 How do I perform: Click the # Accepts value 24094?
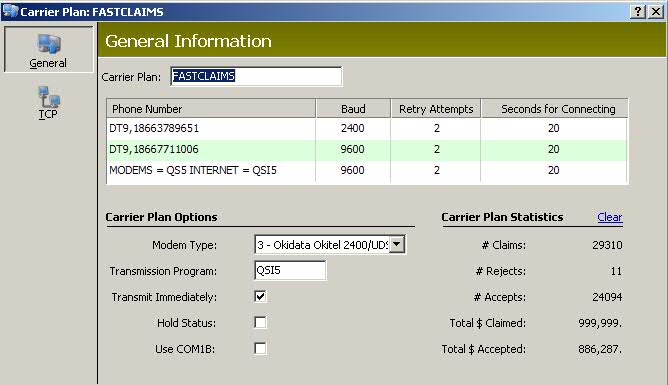coord(607,297)
